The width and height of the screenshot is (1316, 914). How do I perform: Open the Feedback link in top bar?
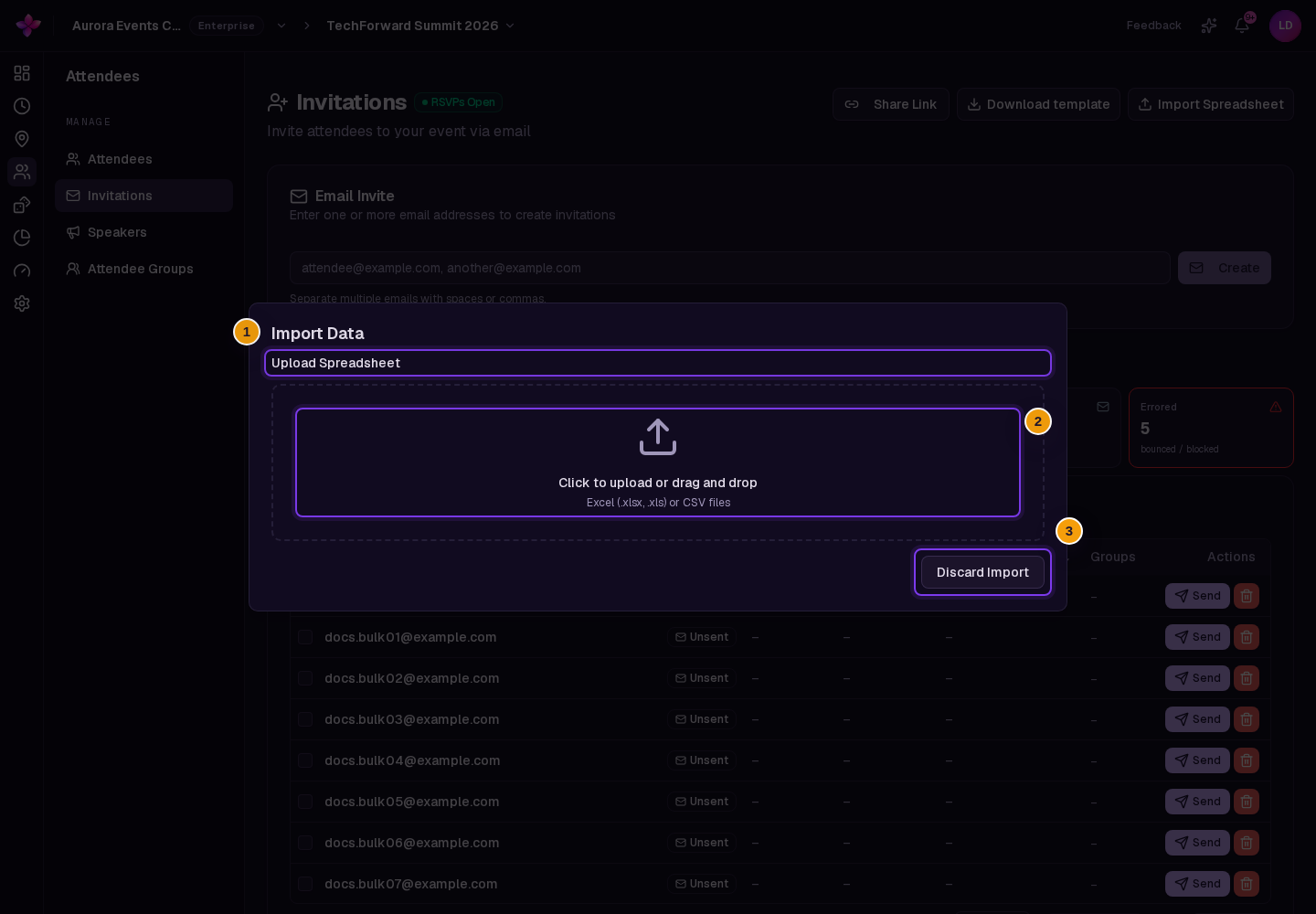click(1153, 26)
